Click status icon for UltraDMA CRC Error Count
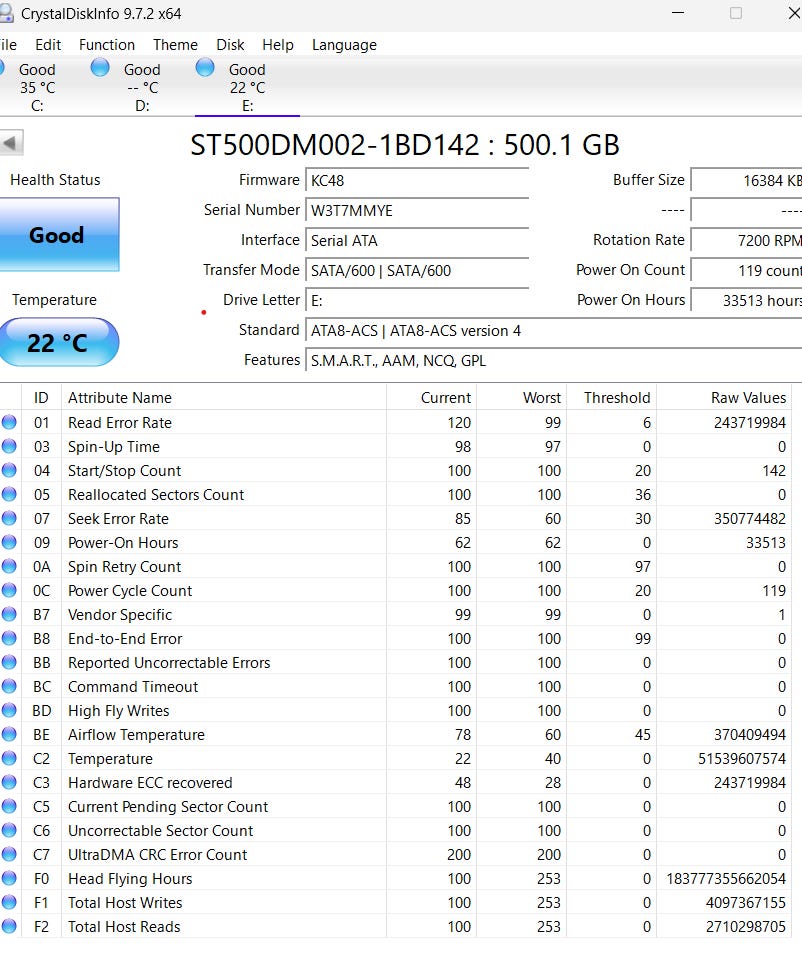The height and width of the screenshot is (972, 802). point(9,854)
